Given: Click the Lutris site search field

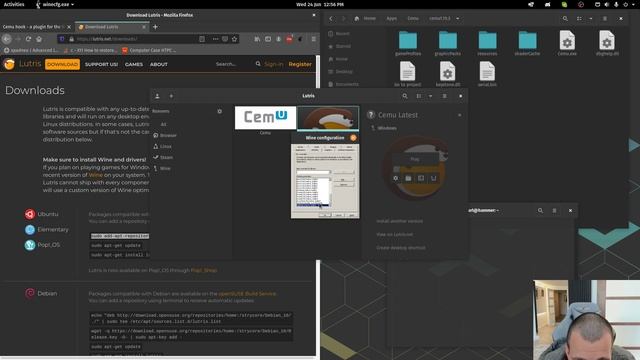Looking at the screenshot, I should coord(233,64).
